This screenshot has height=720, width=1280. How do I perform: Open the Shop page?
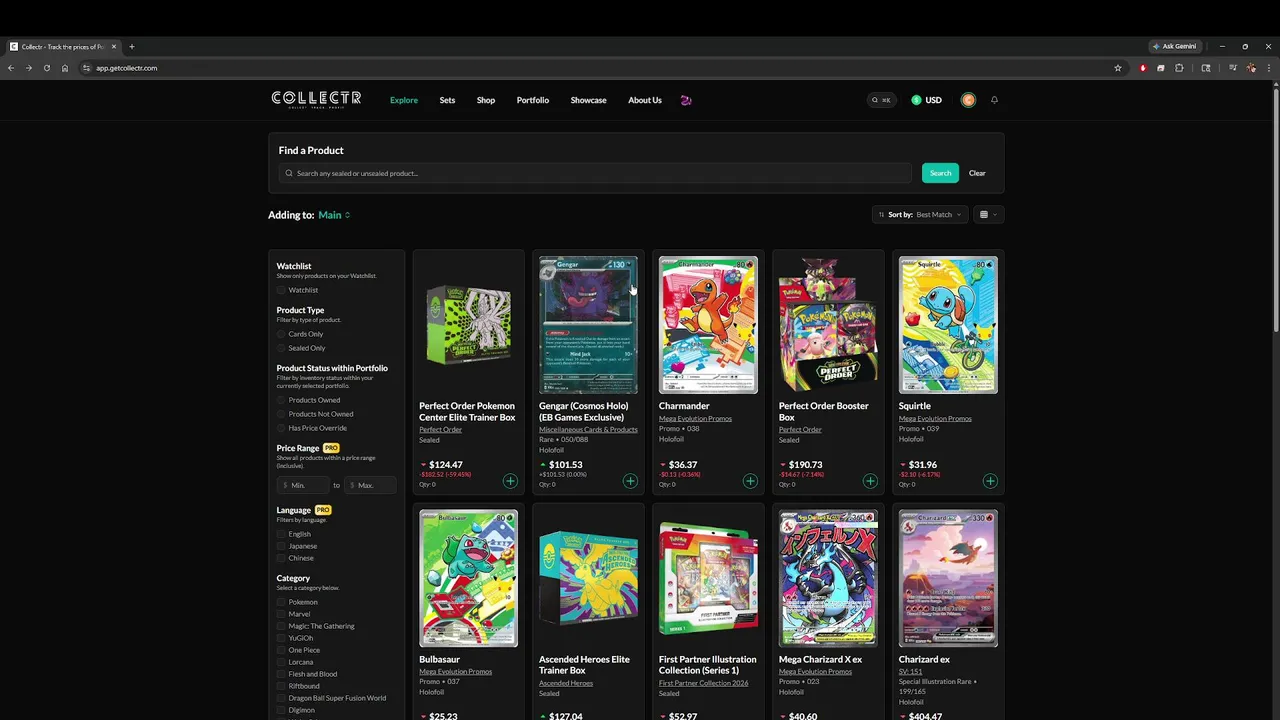(486, 100)
